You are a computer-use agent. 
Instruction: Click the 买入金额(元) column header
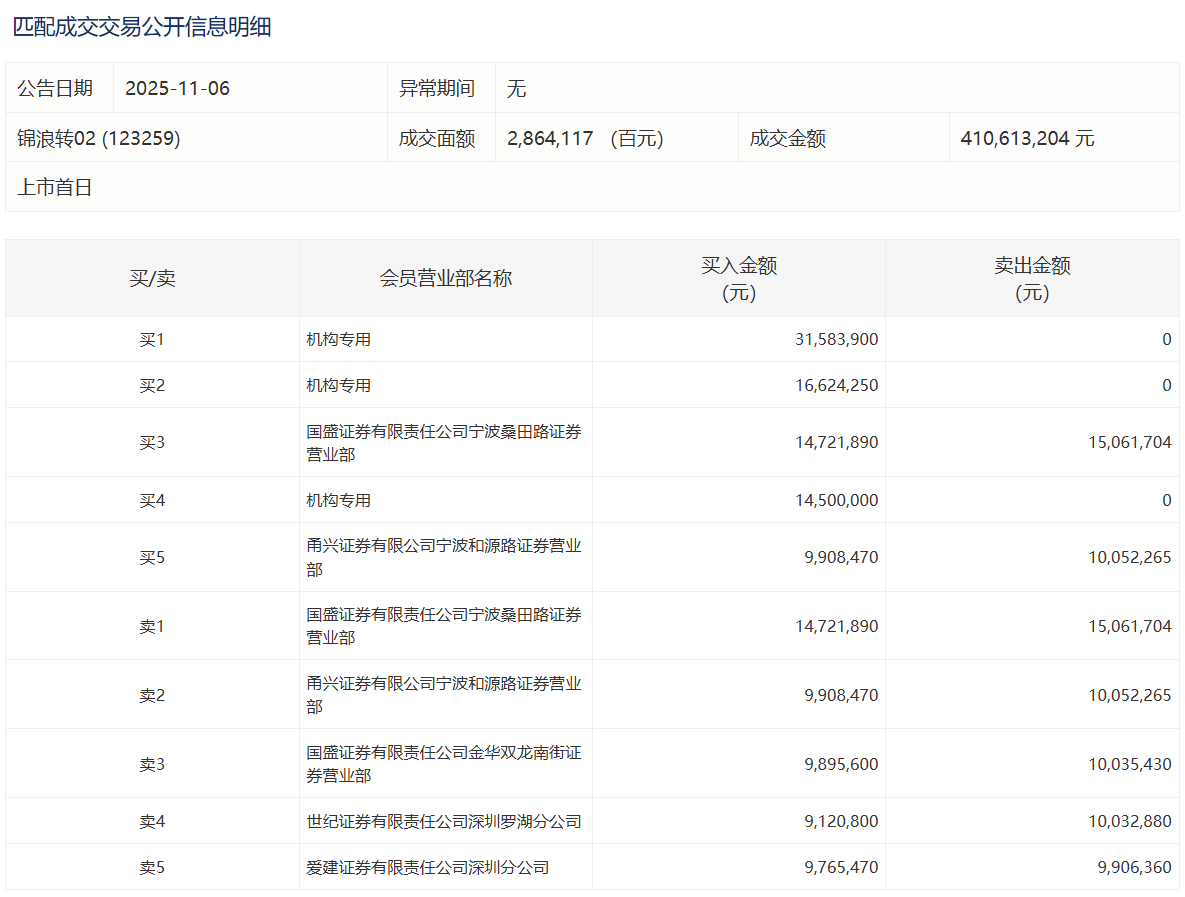pos(738,278)
